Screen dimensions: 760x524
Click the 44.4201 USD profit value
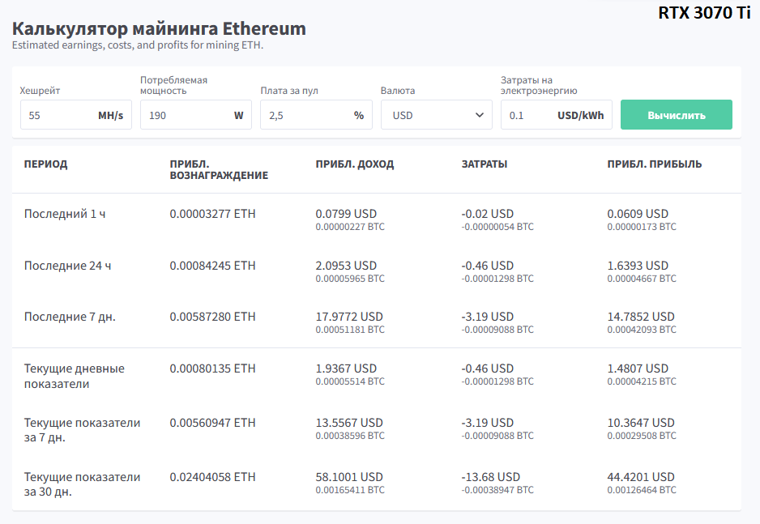coord(640,477)
